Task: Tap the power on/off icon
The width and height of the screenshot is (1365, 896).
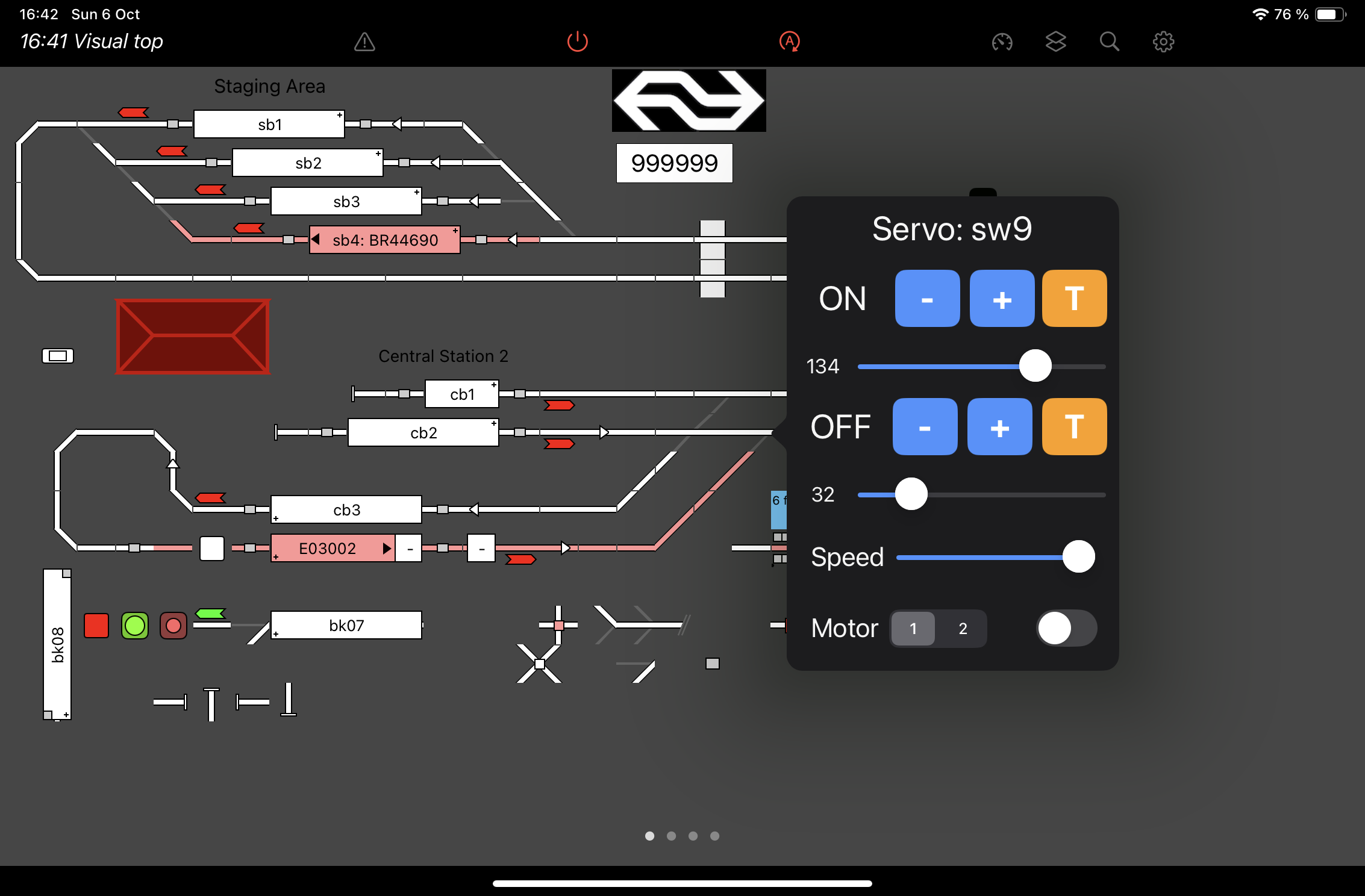Action: click(577, 42)
